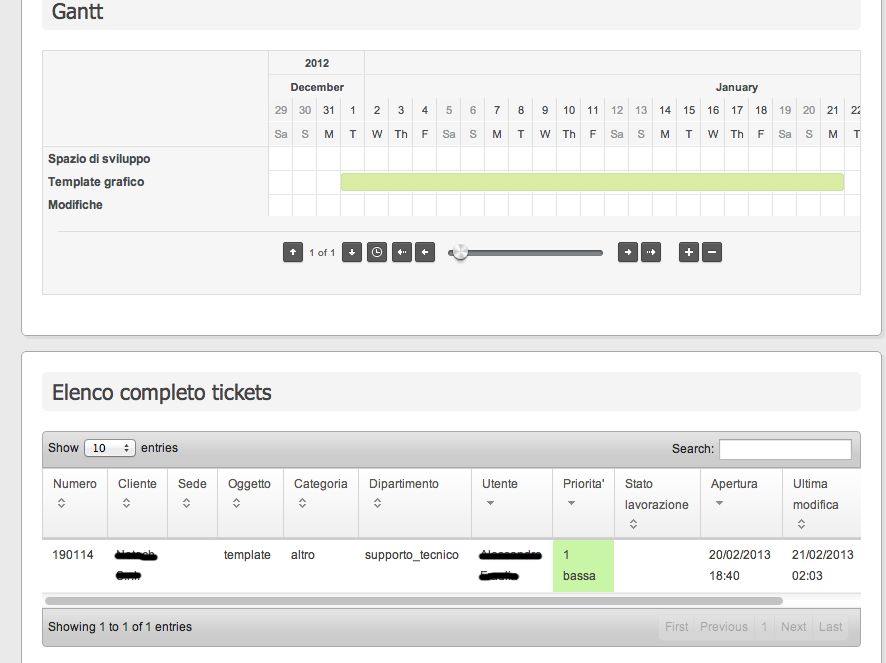
Task: Open the Show entries count dropdown
Action: pyautogui.click(x=110, y=448)
